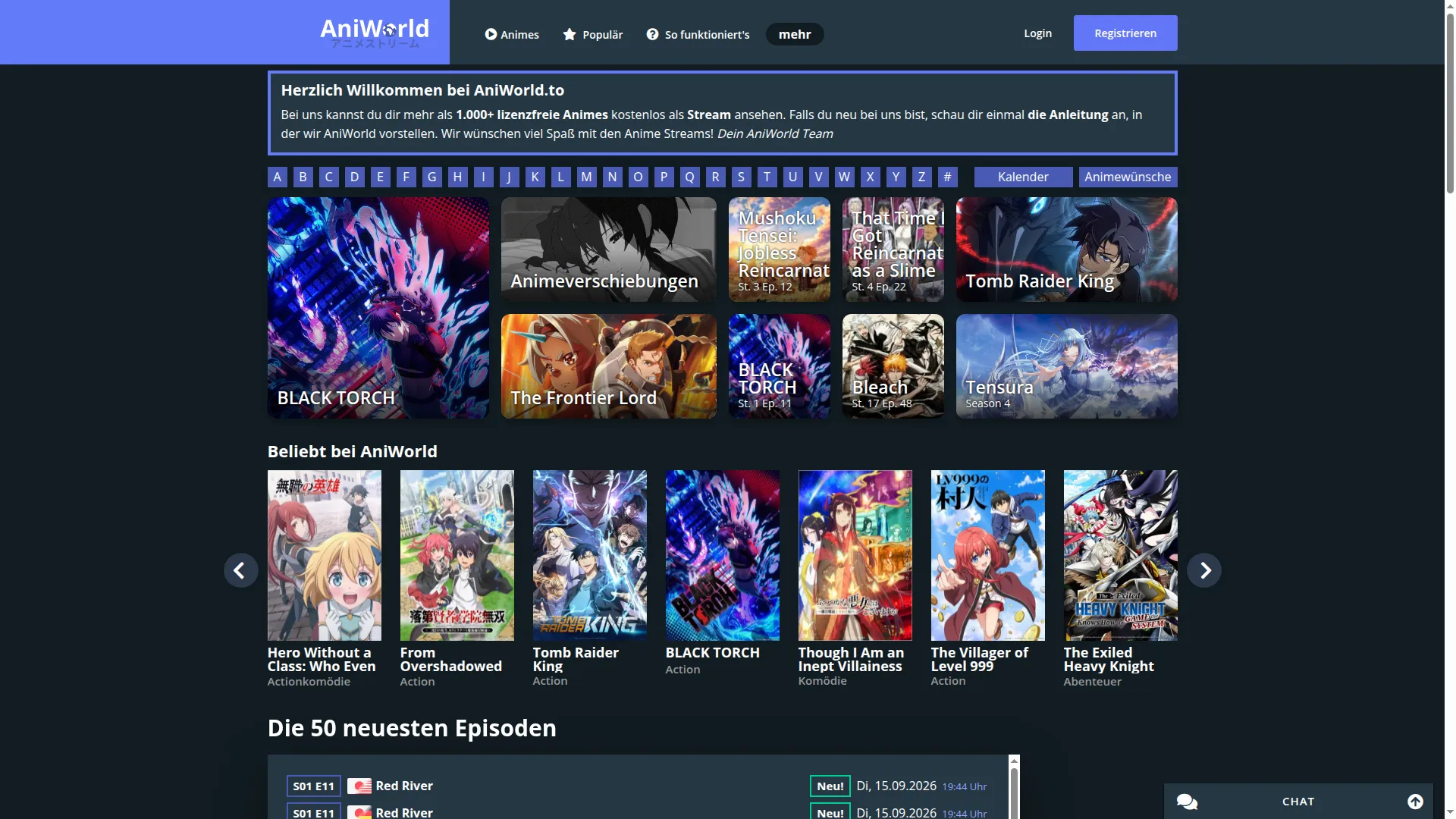Open Hero Without a Class poster

click(325, 555)
